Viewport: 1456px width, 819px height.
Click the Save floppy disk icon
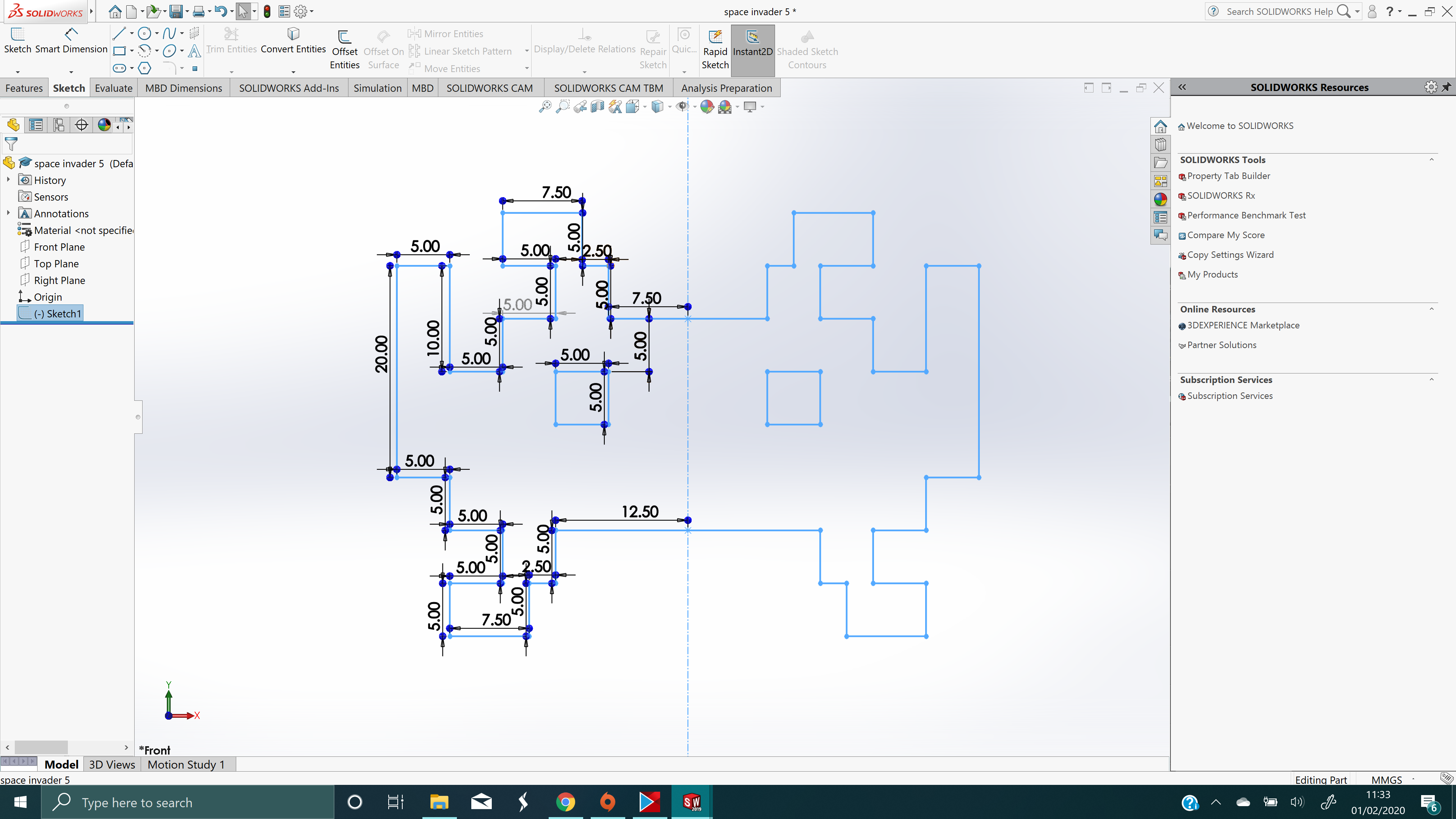pos(176,11)
